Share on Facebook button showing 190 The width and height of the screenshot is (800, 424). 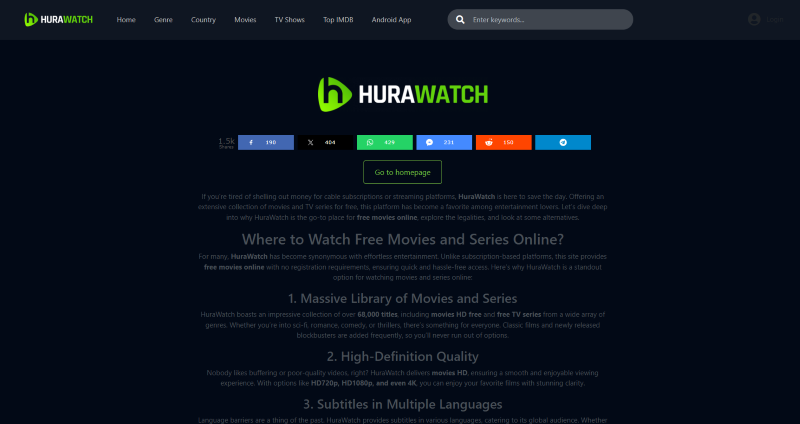tap(266, 142)
